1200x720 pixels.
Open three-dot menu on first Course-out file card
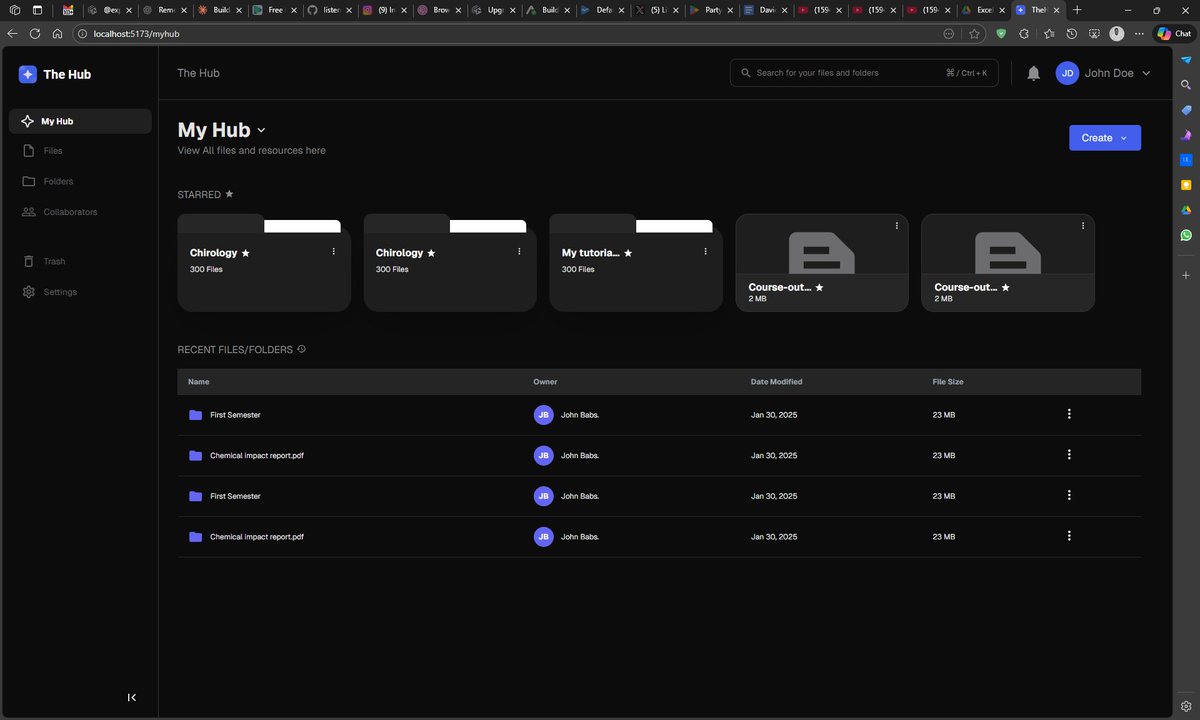897,226
